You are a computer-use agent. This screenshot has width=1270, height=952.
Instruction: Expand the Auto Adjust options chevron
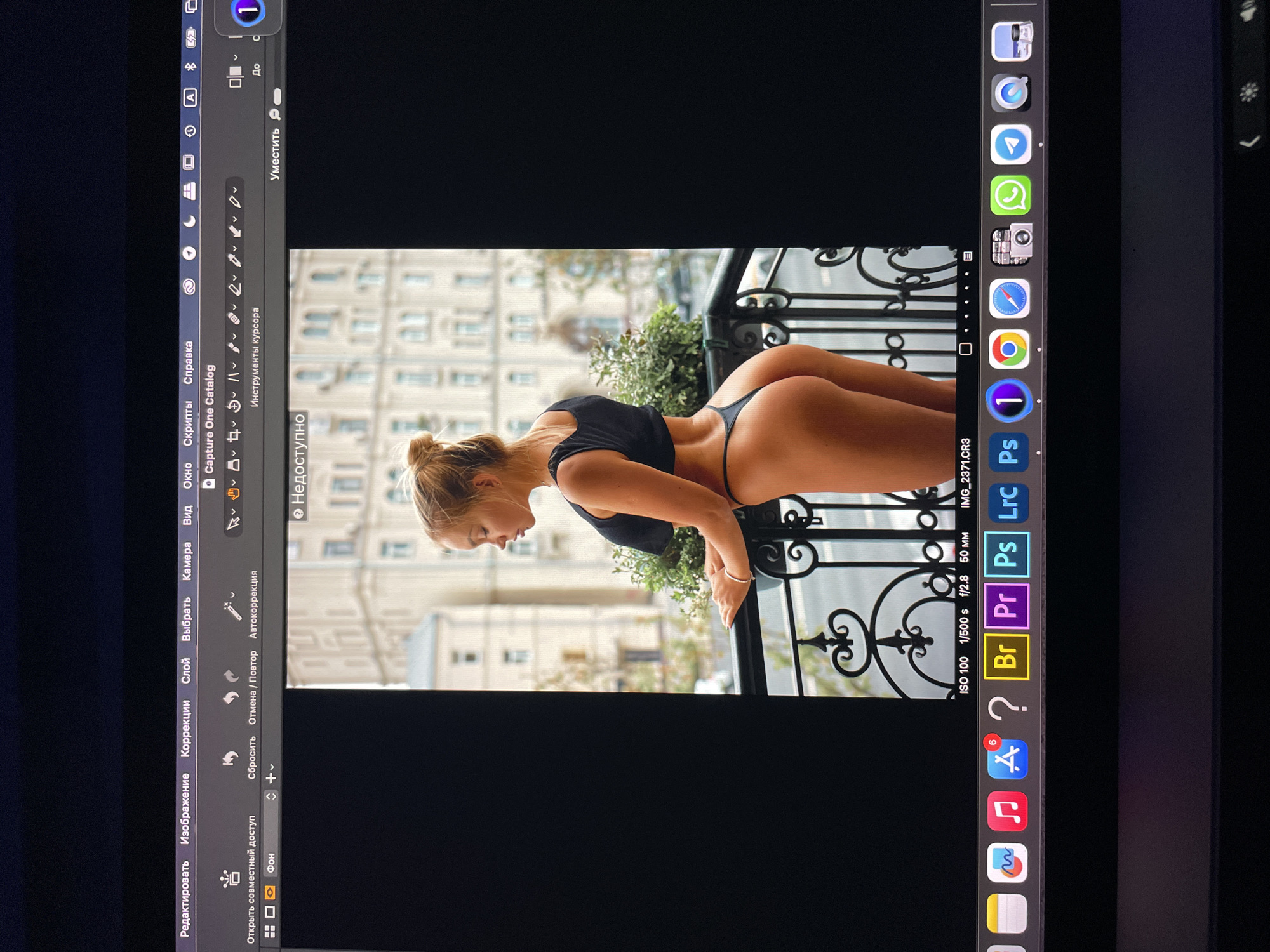point(233,595)
